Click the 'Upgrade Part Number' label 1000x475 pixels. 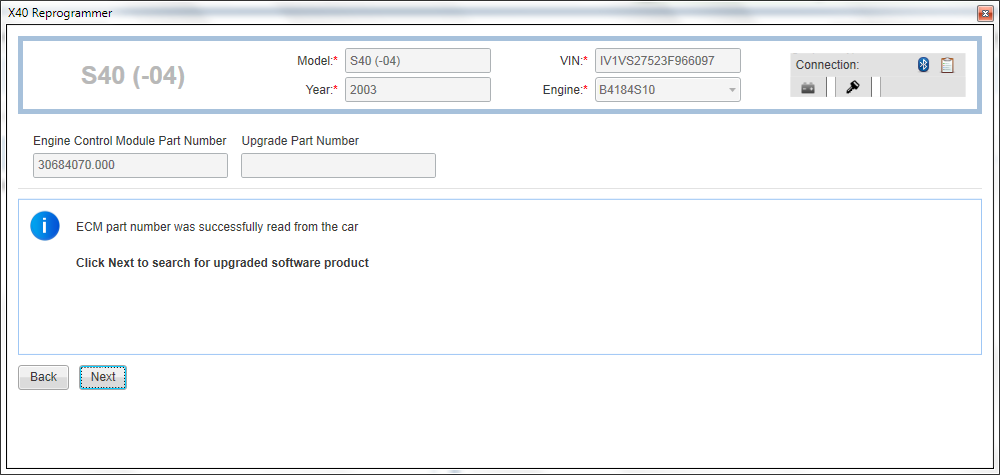(x=300, y=141)
